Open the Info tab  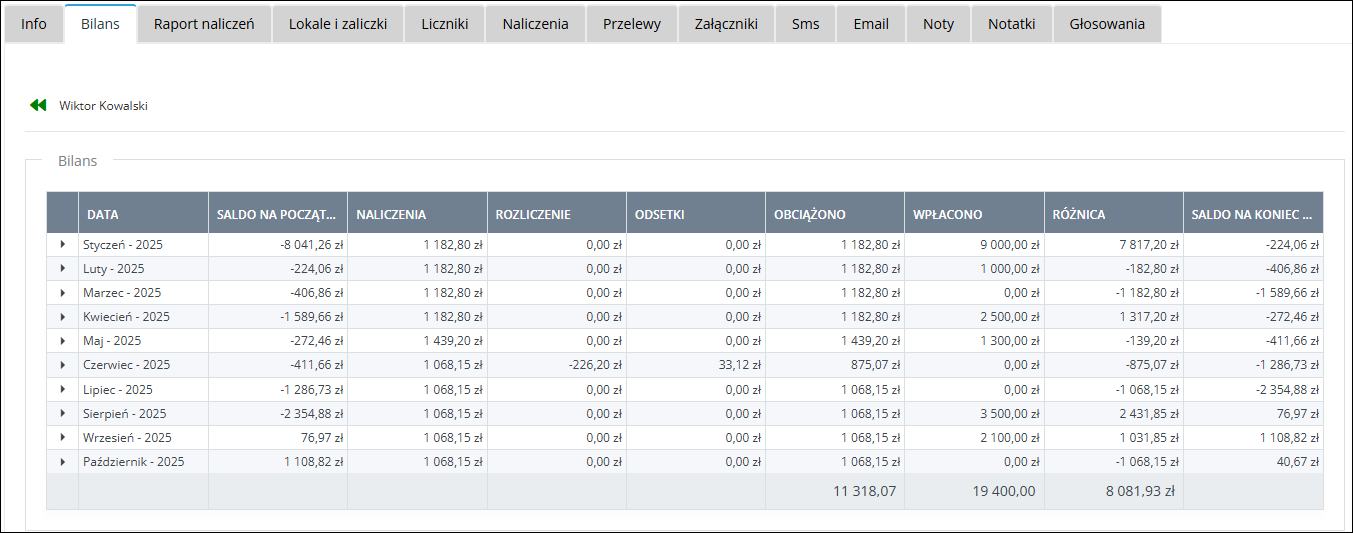[x=34, y=24]
